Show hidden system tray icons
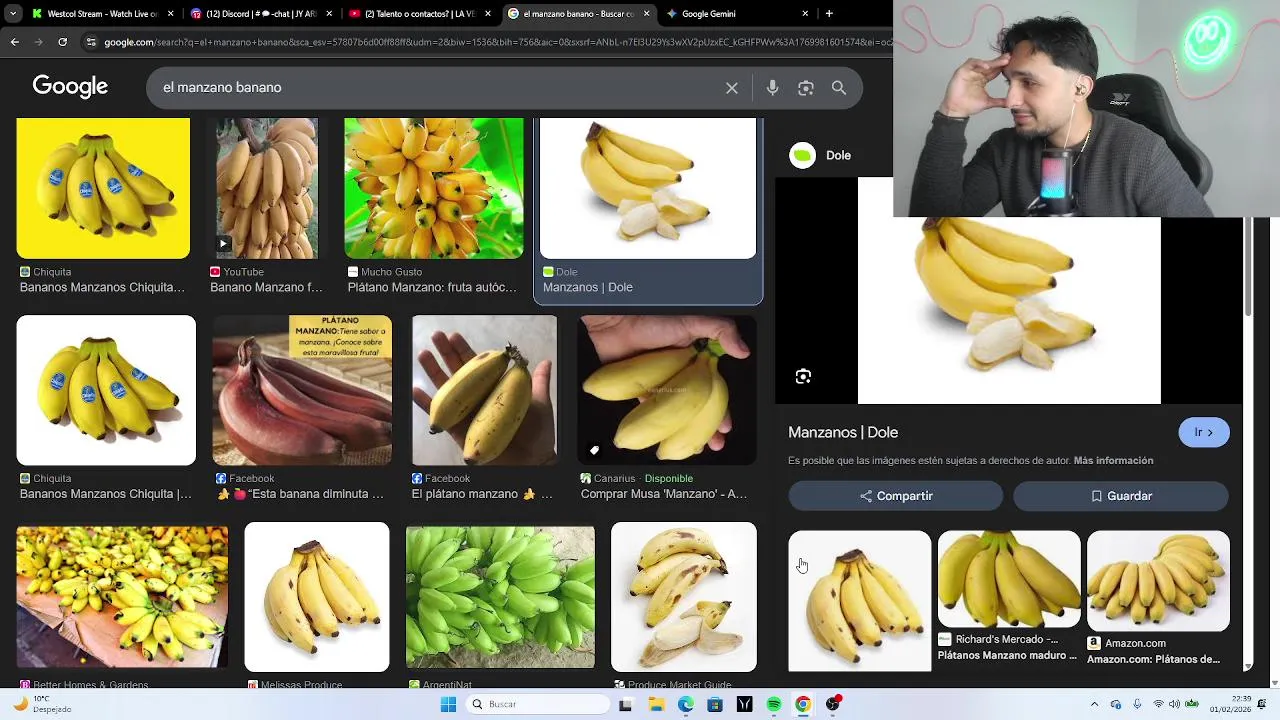The image size is (1280, 720). click(1094, 704)
